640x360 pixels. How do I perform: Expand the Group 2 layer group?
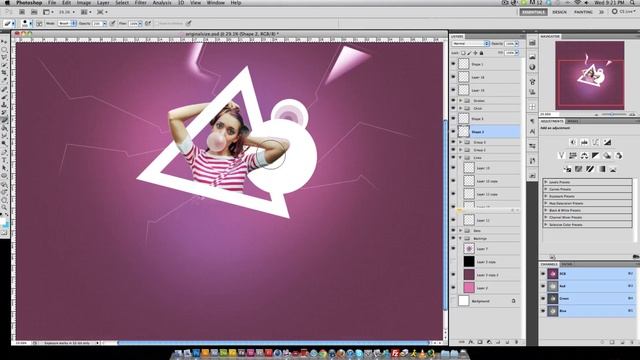click(461, 150)
